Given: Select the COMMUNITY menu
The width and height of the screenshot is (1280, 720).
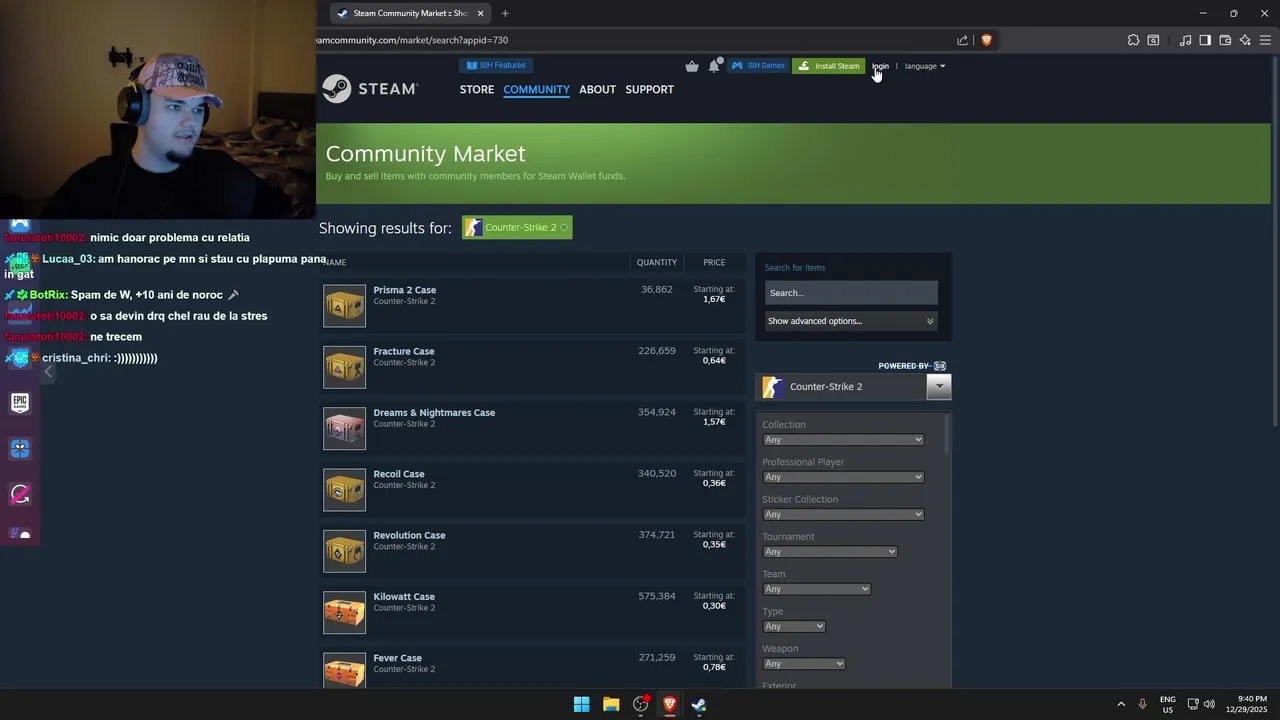Looking at the screenshot, I should tap(536, 89).
